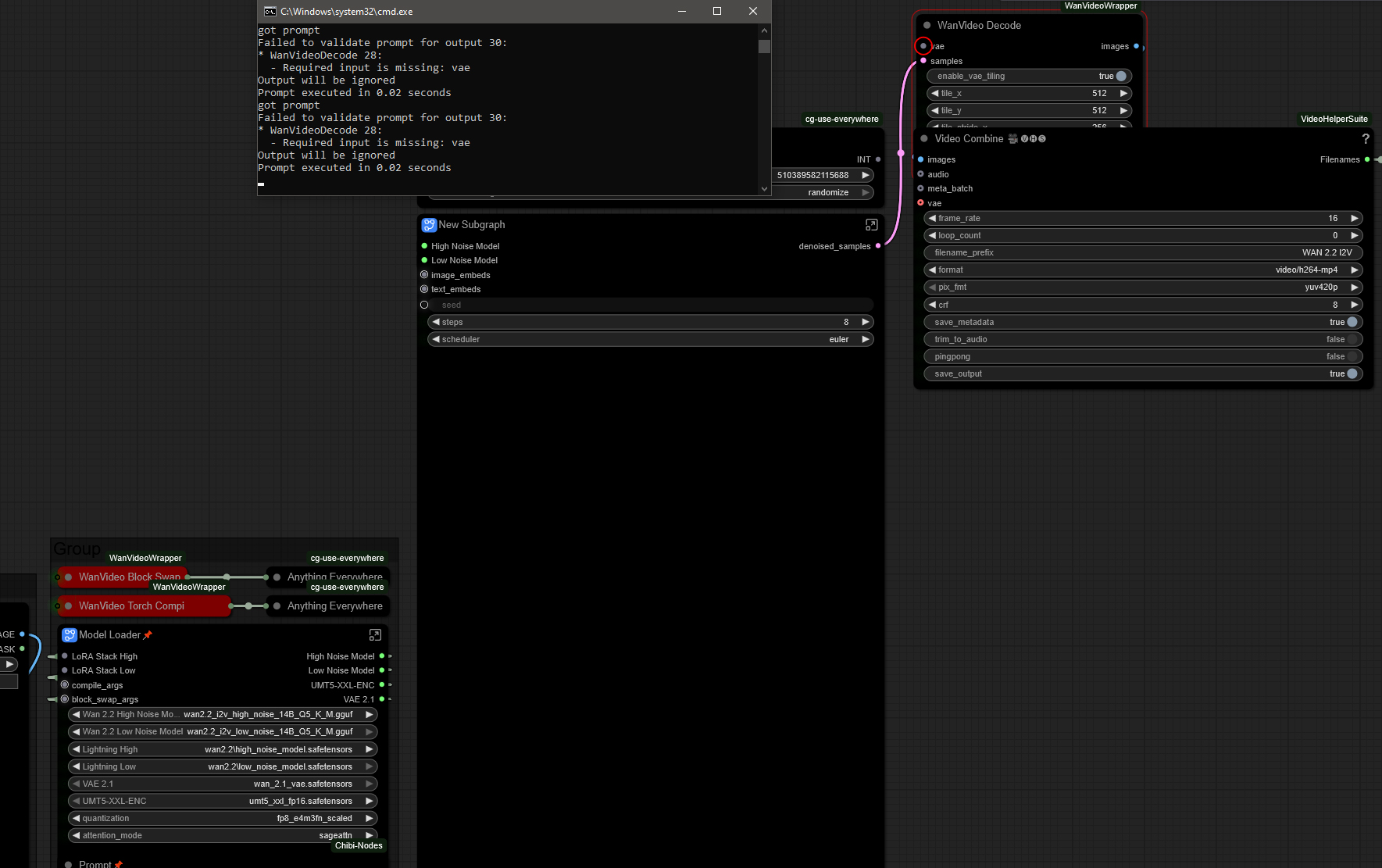Click the Low Noise Model input socket on New Subgraph
This screenshot has width=1382, height=868.
[x=424, y=260]
